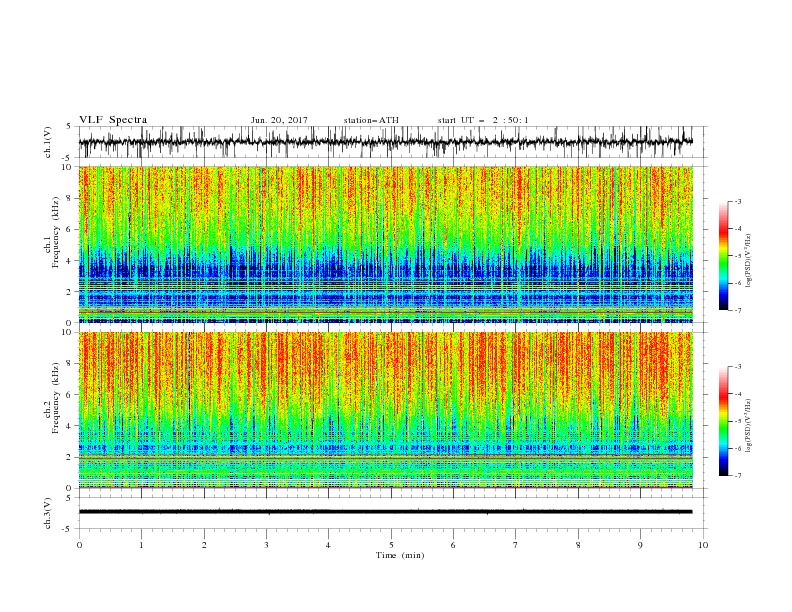The width and height of the screenshot is (792, 612).
Task: Click the lower colorbar 'log(PSD)(V²/Hz)' label
Action: coord(748,425)
